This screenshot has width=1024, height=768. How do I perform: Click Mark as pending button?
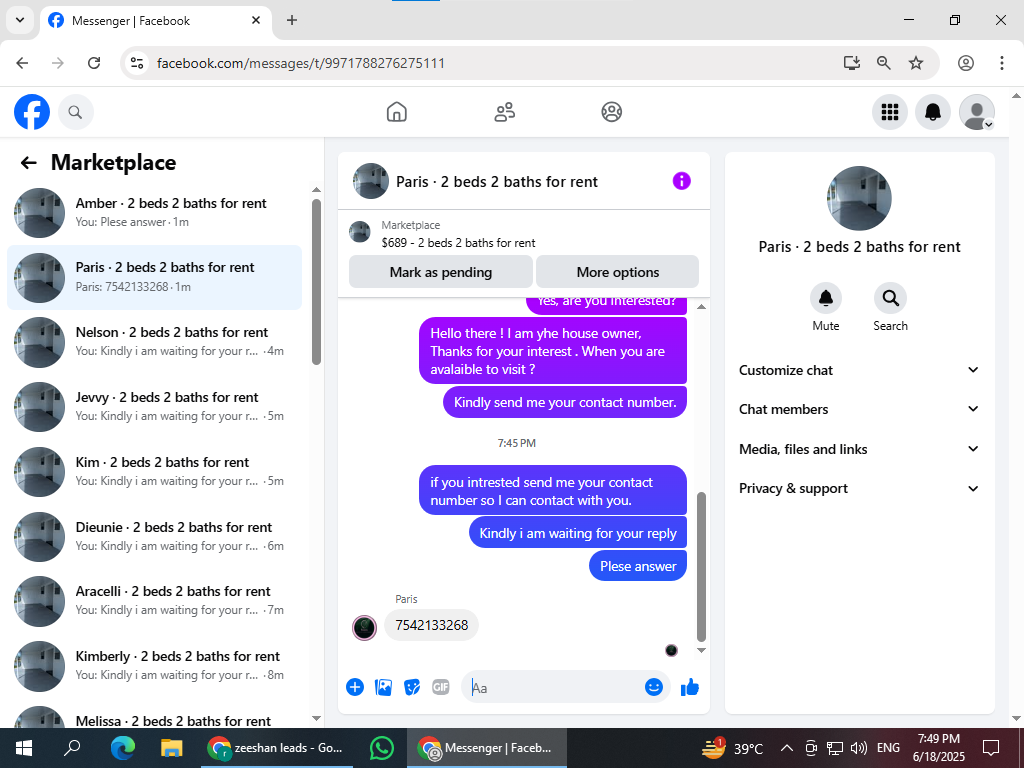(441, 272)
